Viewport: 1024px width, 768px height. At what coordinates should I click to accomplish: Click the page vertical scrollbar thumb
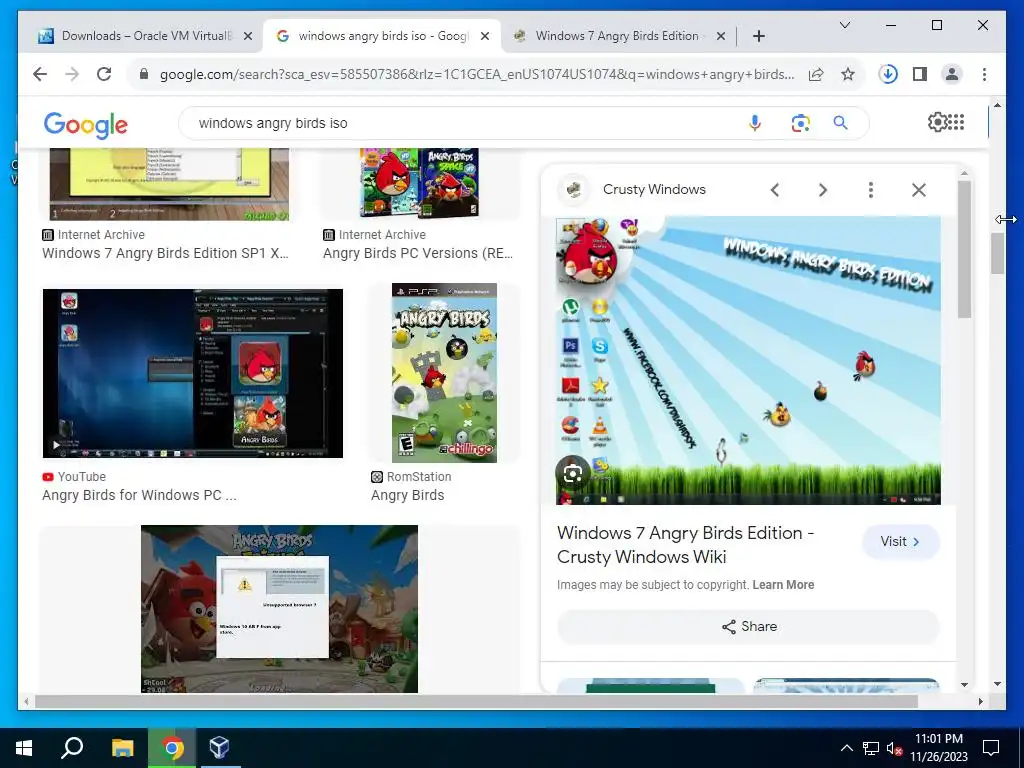997,253
